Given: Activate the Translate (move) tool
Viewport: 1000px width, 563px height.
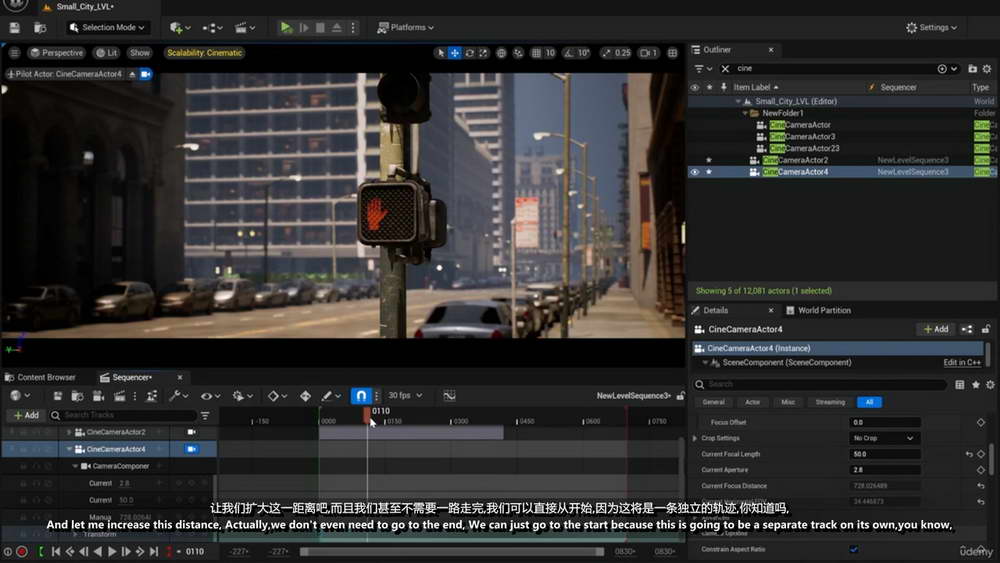Looking at the screenshot, I should (x=455, y=53).
